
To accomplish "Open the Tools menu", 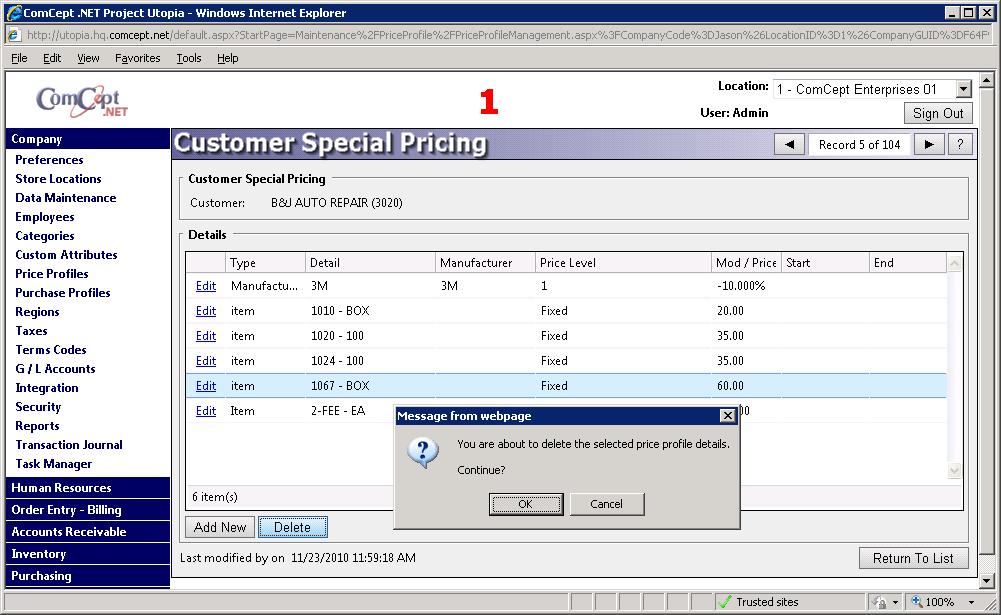I will tap(189, 58).
